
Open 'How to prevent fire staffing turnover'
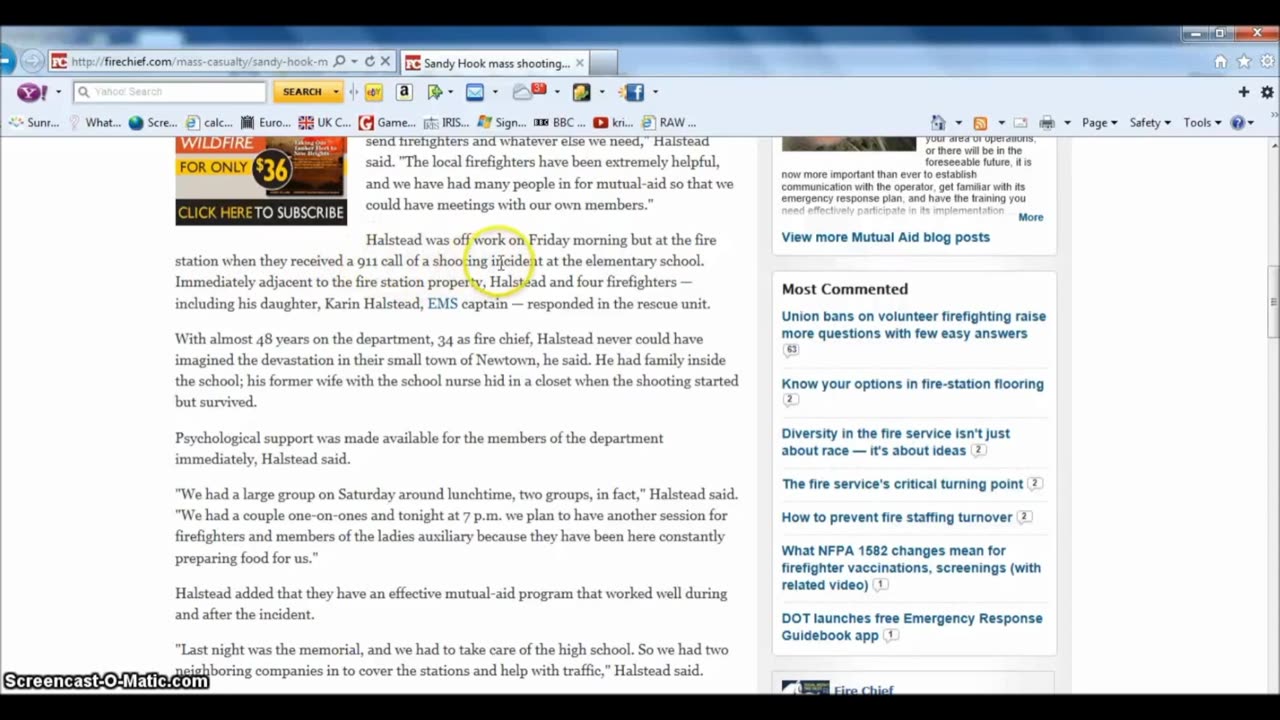pyautogui.click(x=897, y=517)
